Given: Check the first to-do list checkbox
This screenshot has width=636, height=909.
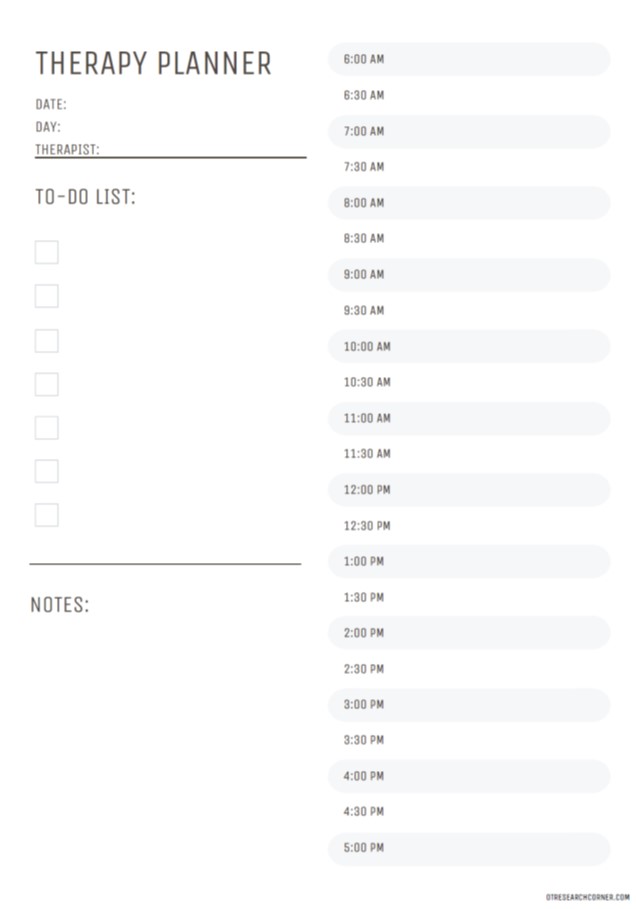Looking at the screenshot, I should tap(46, 252).
